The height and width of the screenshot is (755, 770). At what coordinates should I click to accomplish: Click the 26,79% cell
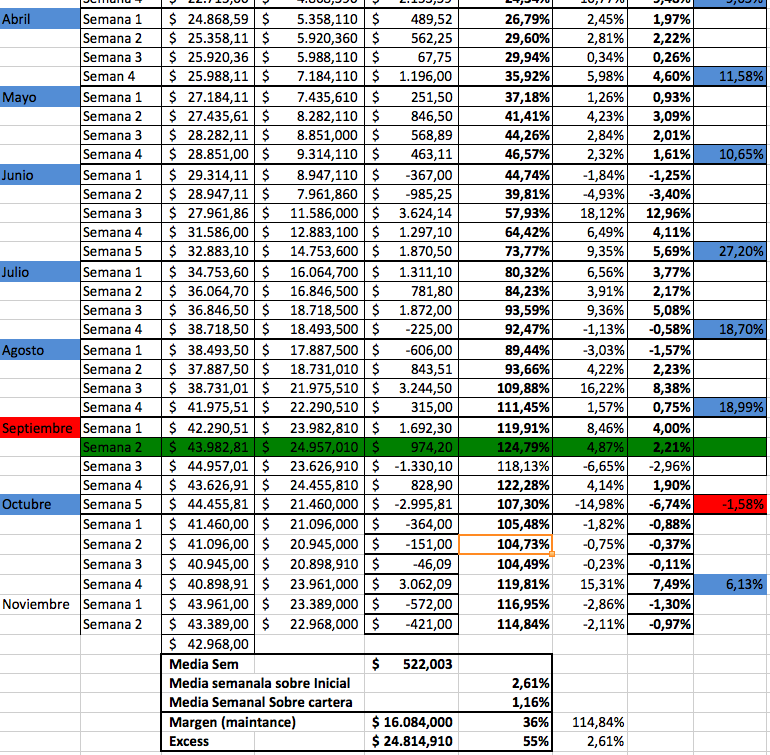[x=505, y=19]
